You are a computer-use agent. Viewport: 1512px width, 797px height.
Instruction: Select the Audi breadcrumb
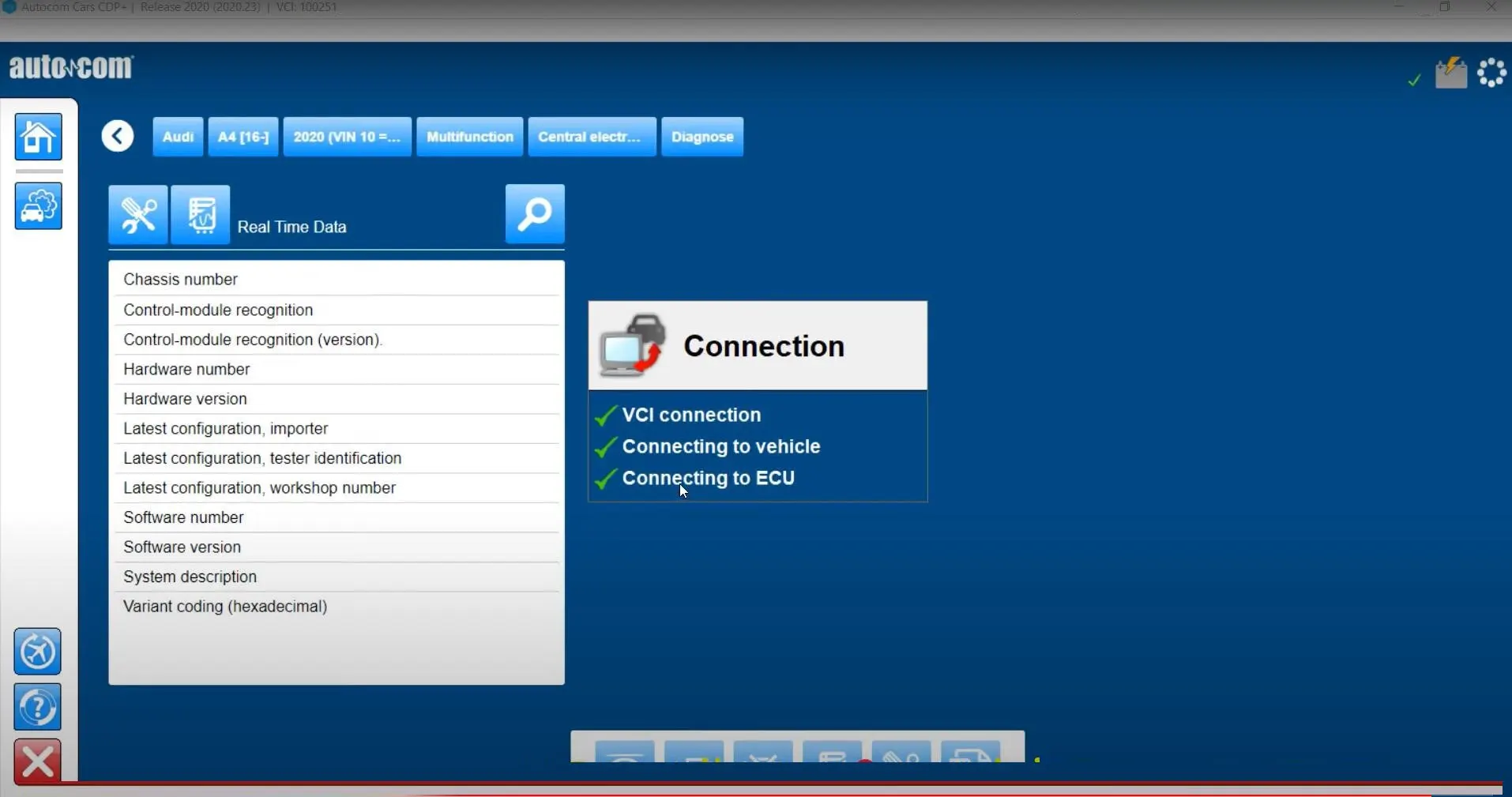click(x=178, y=137)
